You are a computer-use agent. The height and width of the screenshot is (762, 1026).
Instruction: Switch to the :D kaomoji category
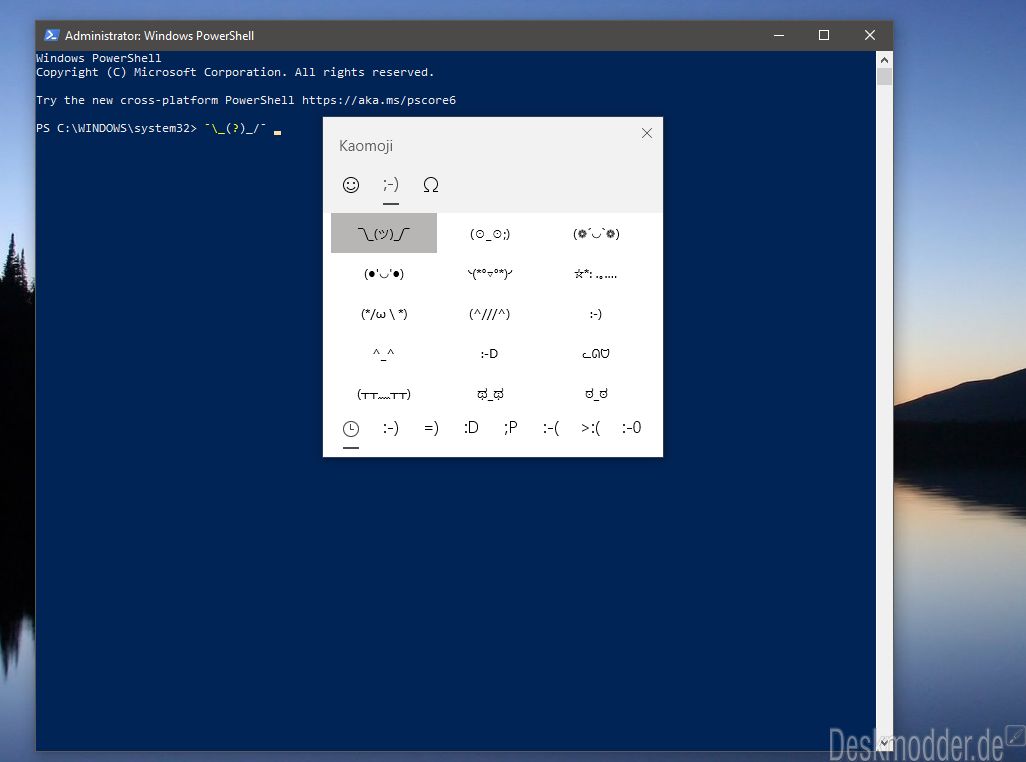471,428
